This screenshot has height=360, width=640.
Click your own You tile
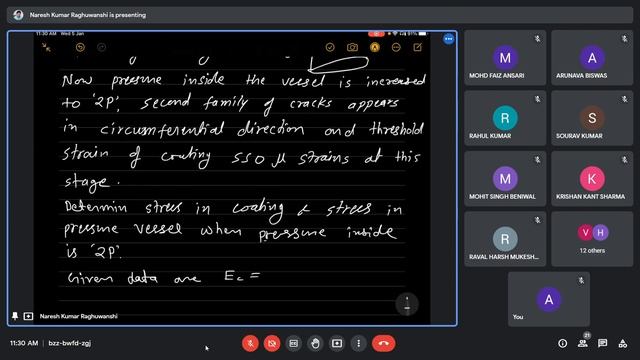[x=549, y=299]
